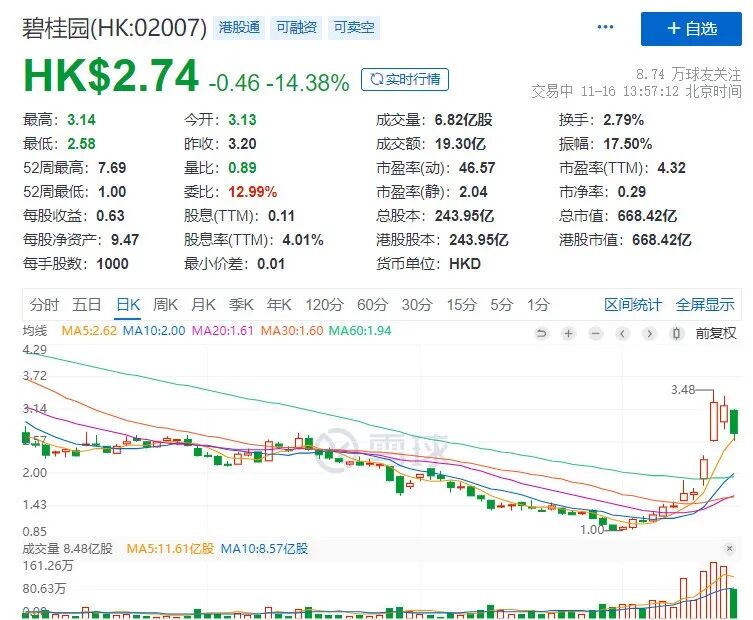Add stock via 自选 button
753x620 pixels.
[691, 29]
